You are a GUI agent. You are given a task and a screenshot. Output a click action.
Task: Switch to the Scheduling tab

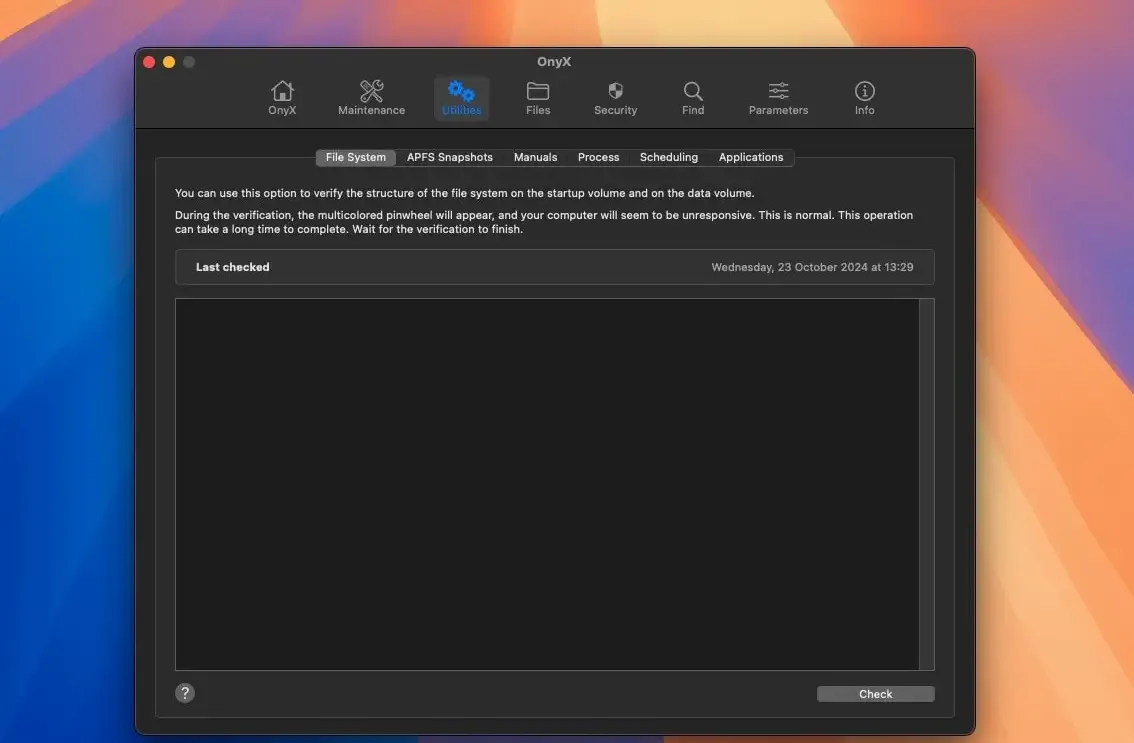pyautogui.click(x=669, y=157)
